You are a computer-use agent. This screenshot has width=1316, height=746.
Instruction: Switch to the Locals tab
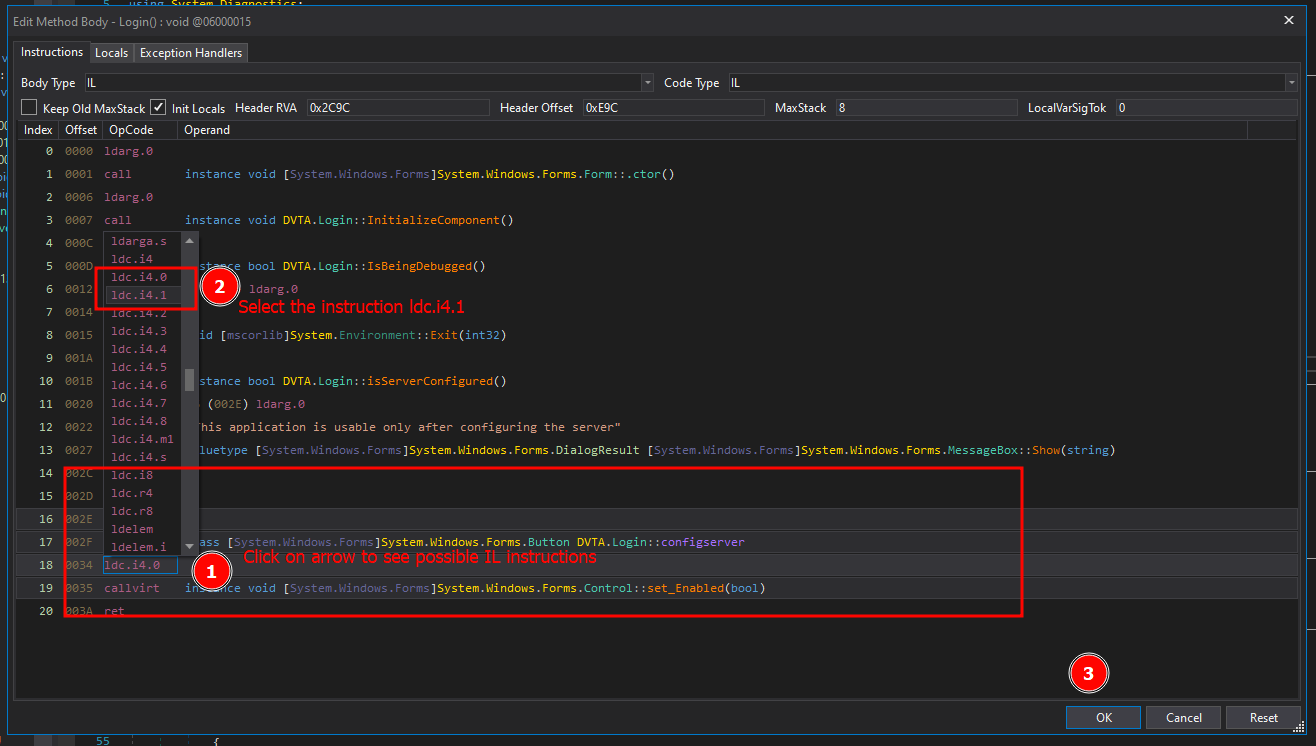pyautogui.click(x=111, y=52)
